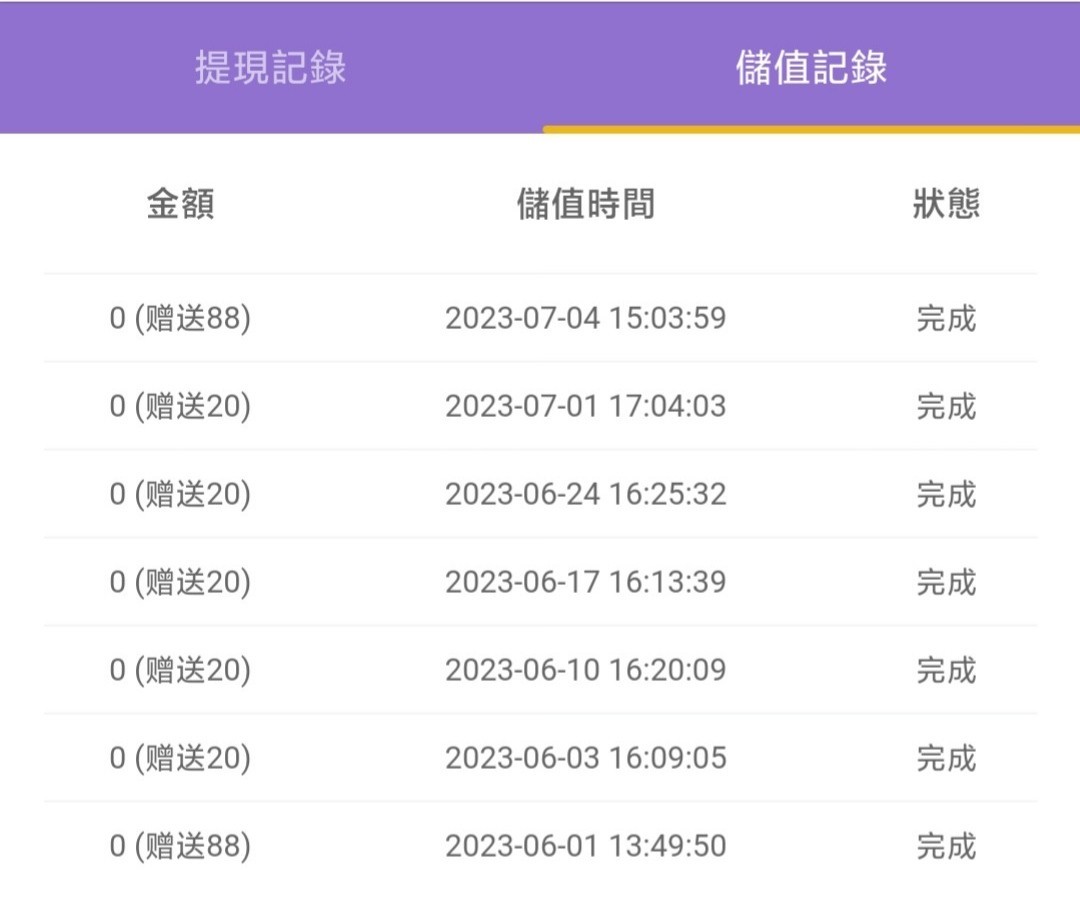Screen dimensions: 1080x907
Task: Click the 金額 column header
Action: (180, 204)
